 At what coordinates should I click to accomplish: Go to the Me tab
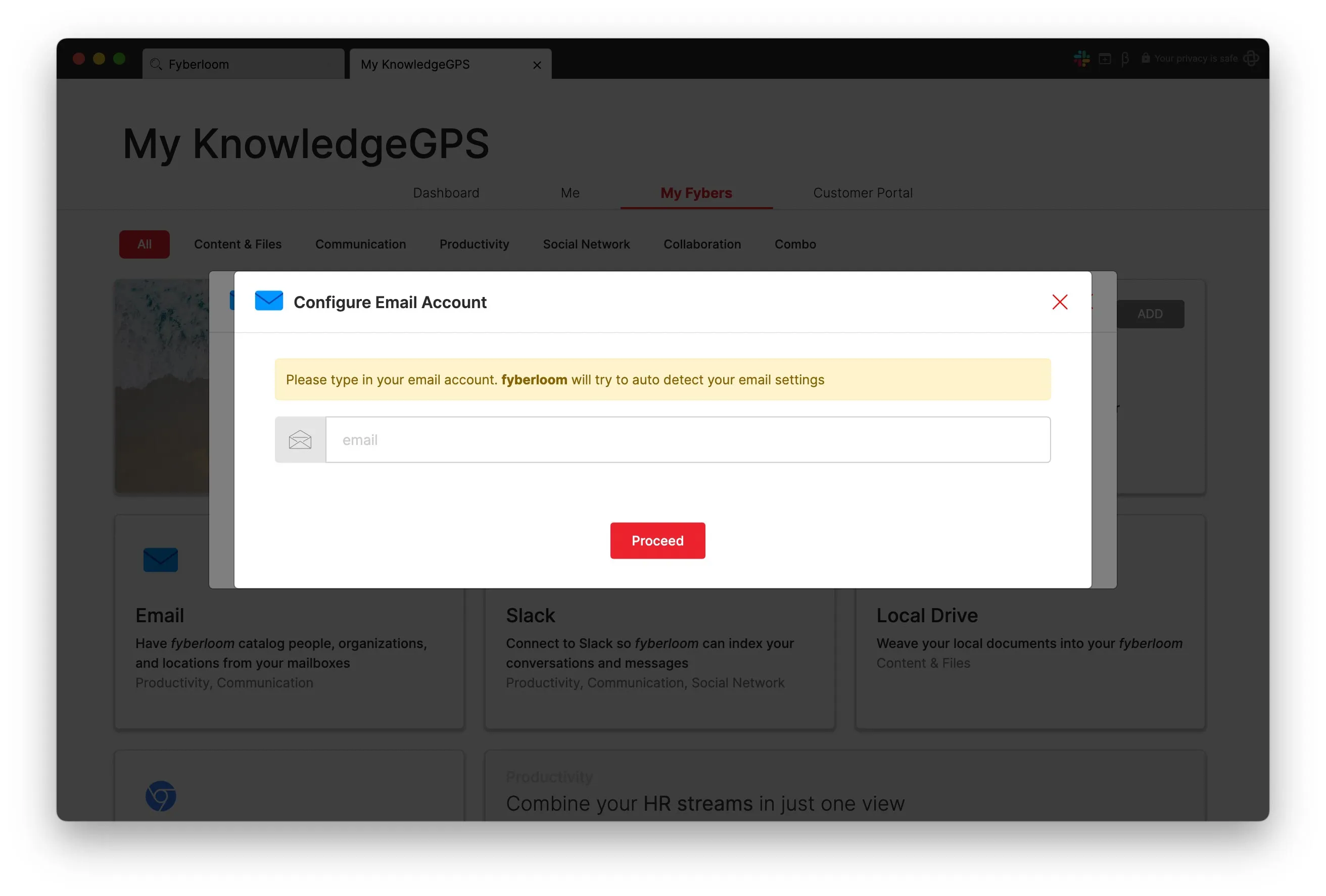point(570,193)
